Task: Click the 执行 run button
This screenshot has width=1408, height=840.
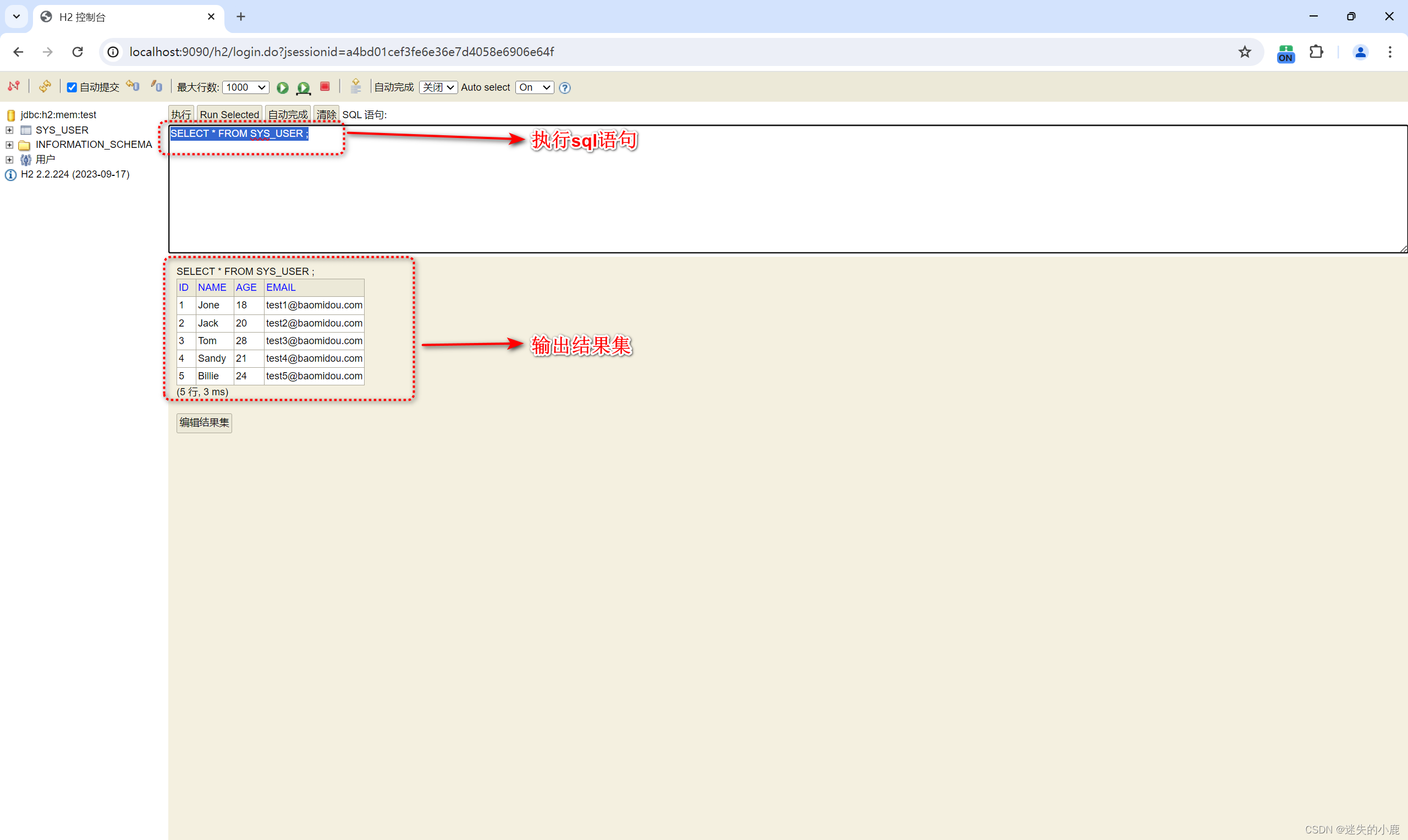Action: tap(181, 114)
